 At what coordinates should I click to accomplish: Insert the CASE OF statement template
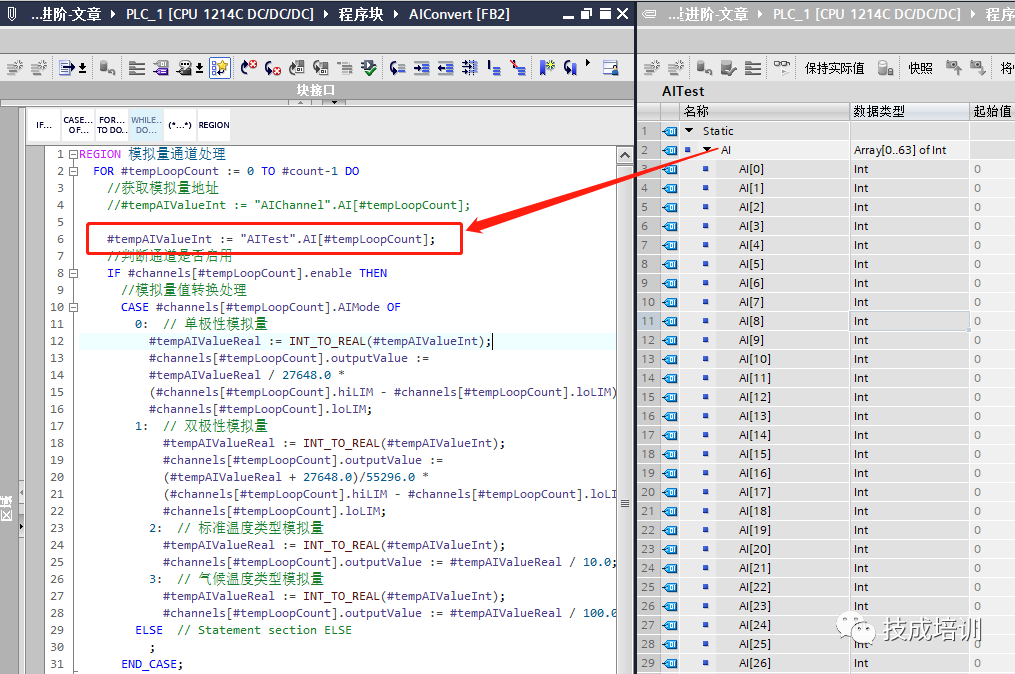click(x=78, y=125)
